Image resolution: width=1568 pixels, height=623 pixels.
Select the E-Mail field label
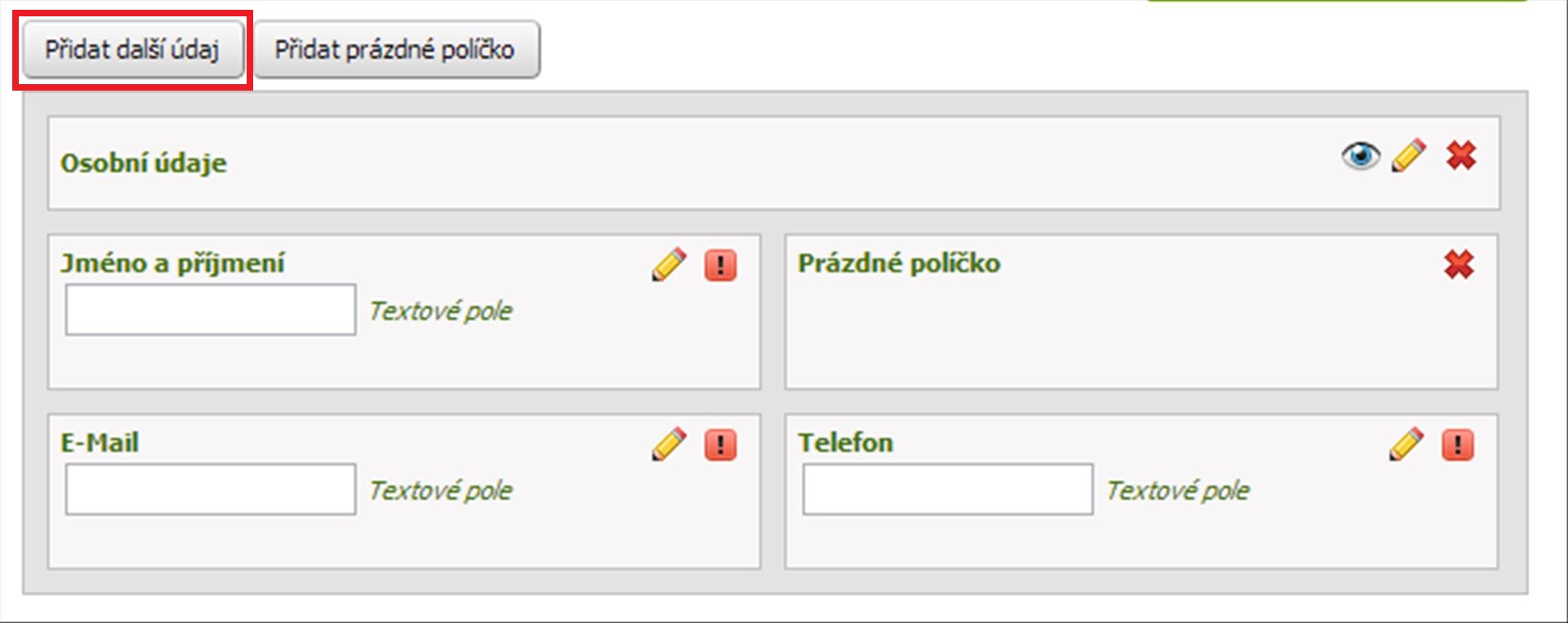click(100, 443)
